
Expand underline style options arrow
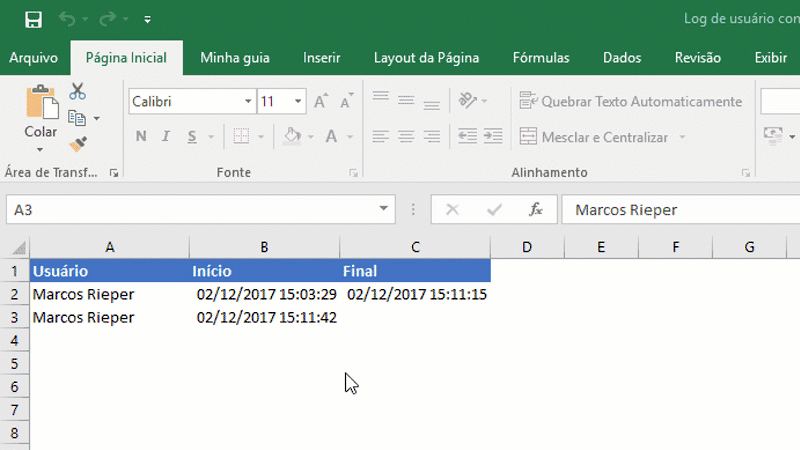tap(211, 137)
